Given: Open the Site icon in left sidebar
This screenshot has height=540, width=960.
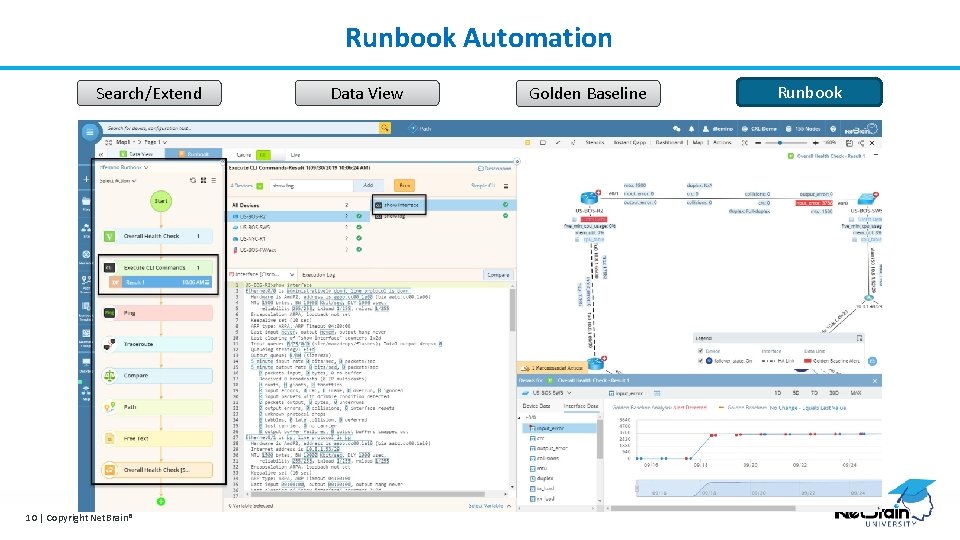Looking at the screenshot, I should click(x=86, y=230).
